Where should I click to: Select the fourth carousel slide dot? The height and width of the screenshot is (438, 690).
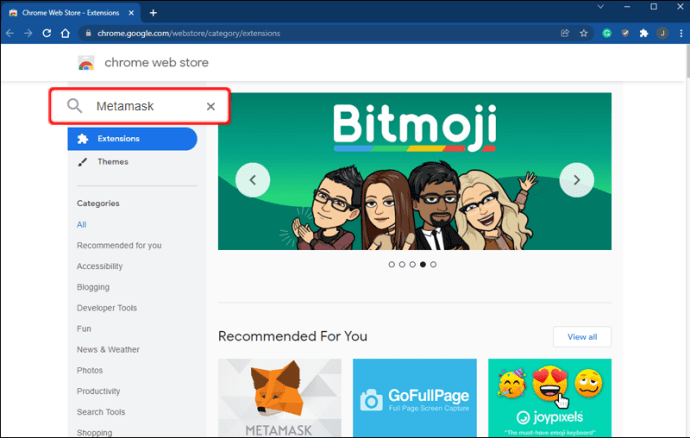[x=423, y=265]
